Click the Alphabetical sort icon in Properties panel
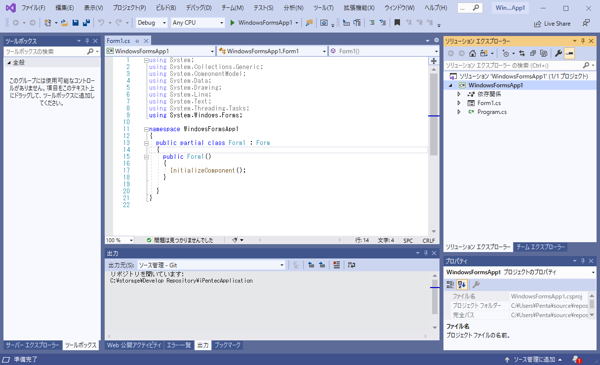Image resolution: width=600 pixels, height=365 pixels. (462, 285)
